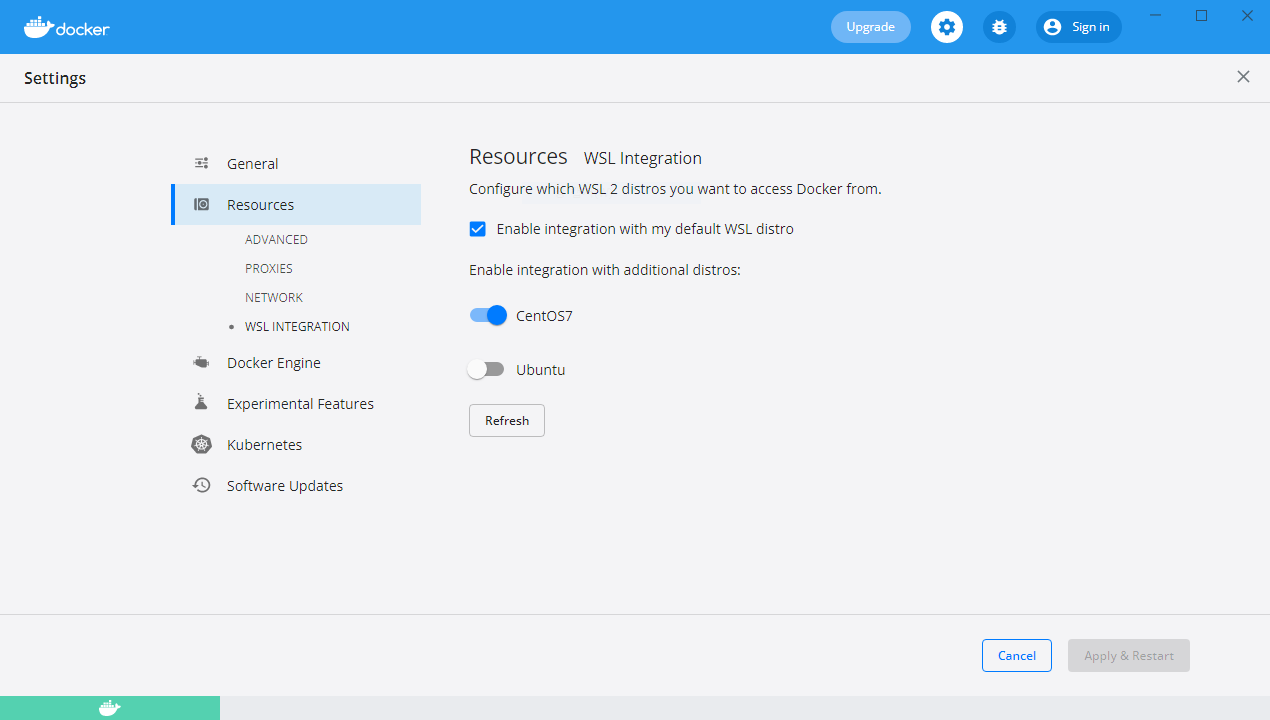This screenshot has width=1270, height=720.
Task: Minimize the Docker Desktop window
Action: pyautogui.click(x=1156, y=16)
